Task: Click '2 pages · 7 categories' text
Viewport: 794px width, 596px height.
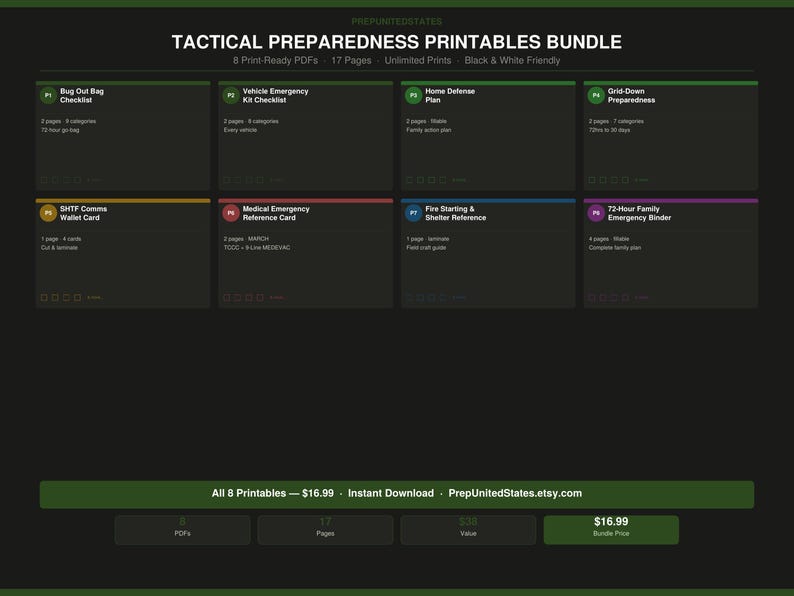Action: click(616, 121)
